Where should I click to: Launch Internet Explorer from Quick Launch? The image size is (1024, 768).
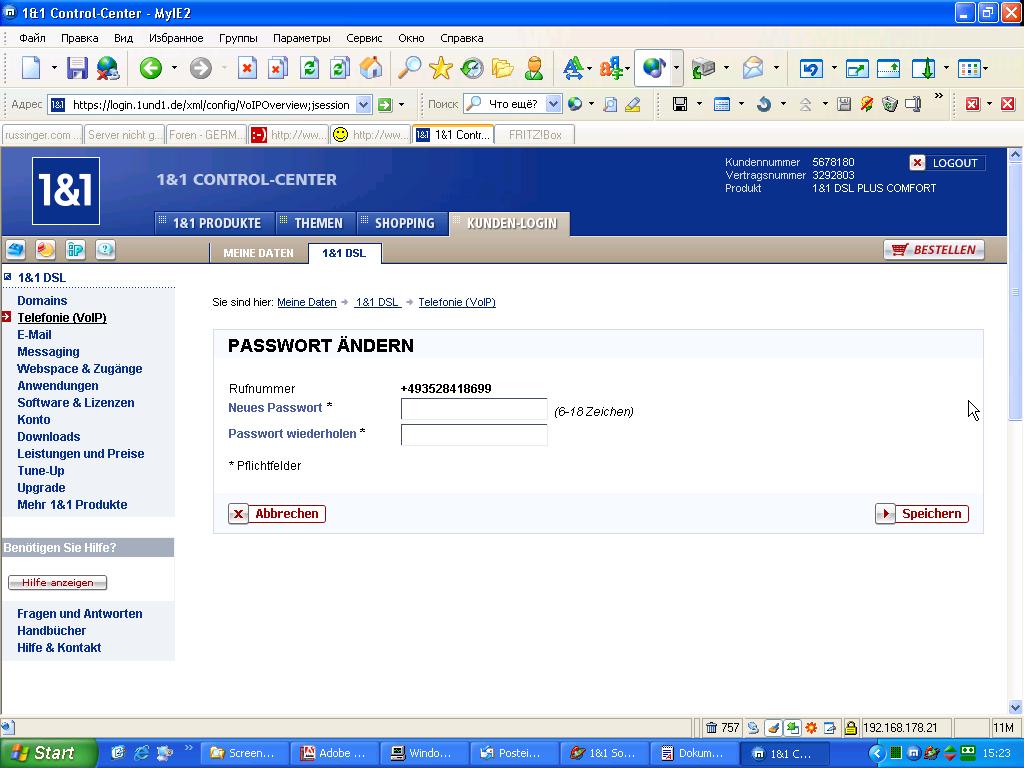[141, 753]
